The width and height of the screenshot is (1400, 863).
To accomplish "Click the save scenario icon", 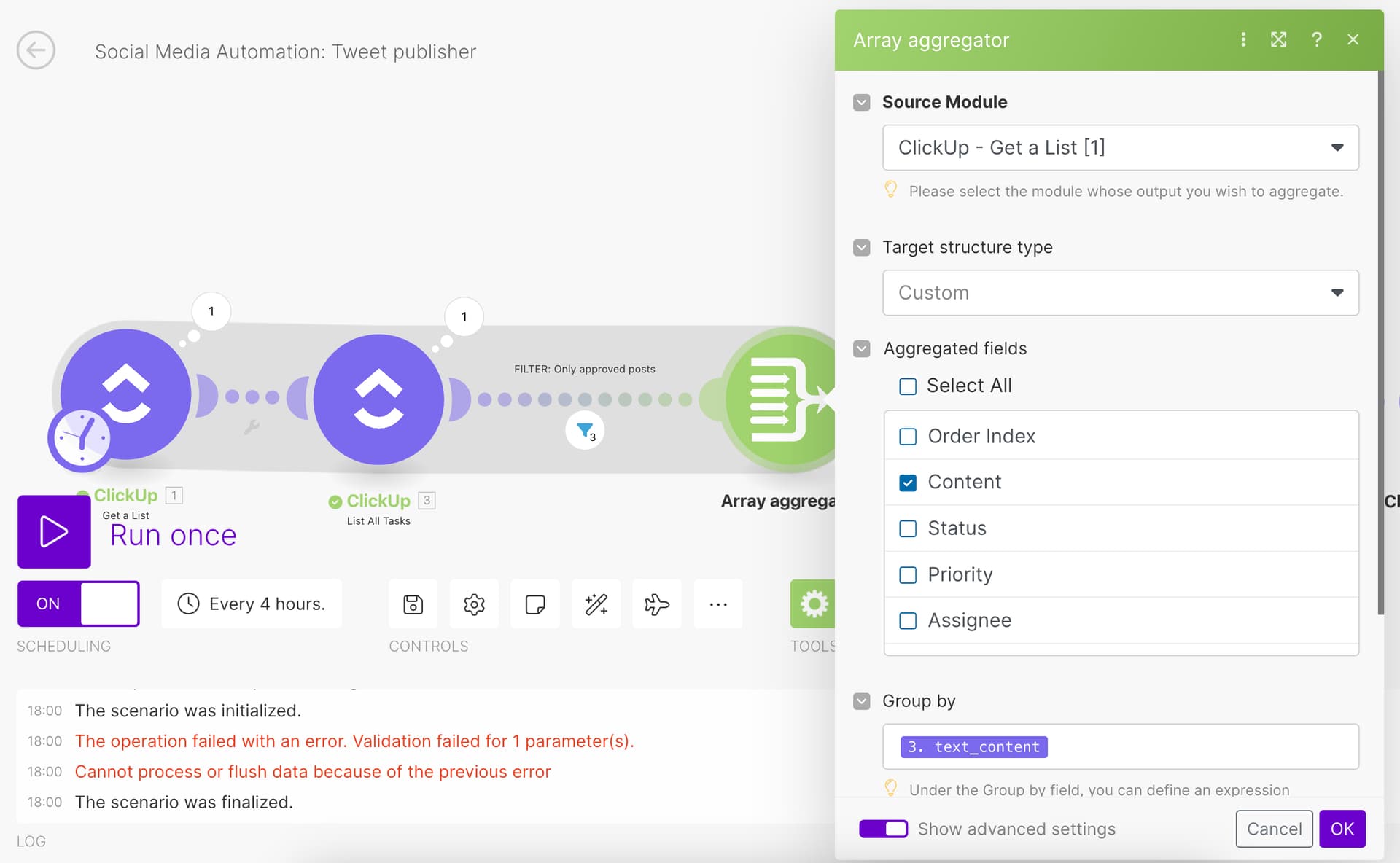I will [413, 604].
